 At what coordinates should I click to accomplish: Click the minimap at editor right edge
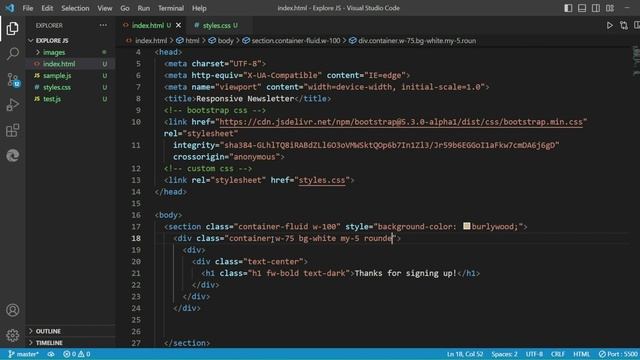click(636, 61)
